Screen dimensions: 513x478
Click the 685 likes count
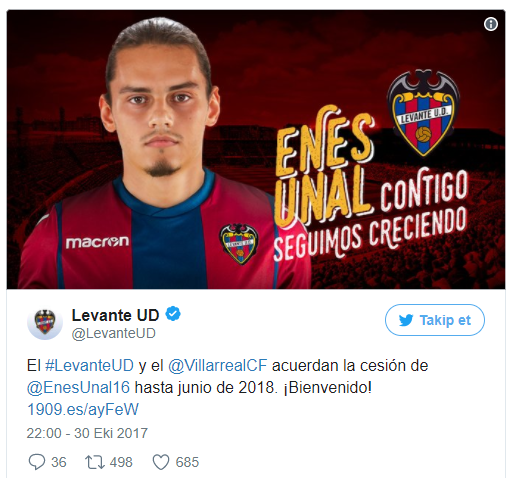[x=187, y=462]
